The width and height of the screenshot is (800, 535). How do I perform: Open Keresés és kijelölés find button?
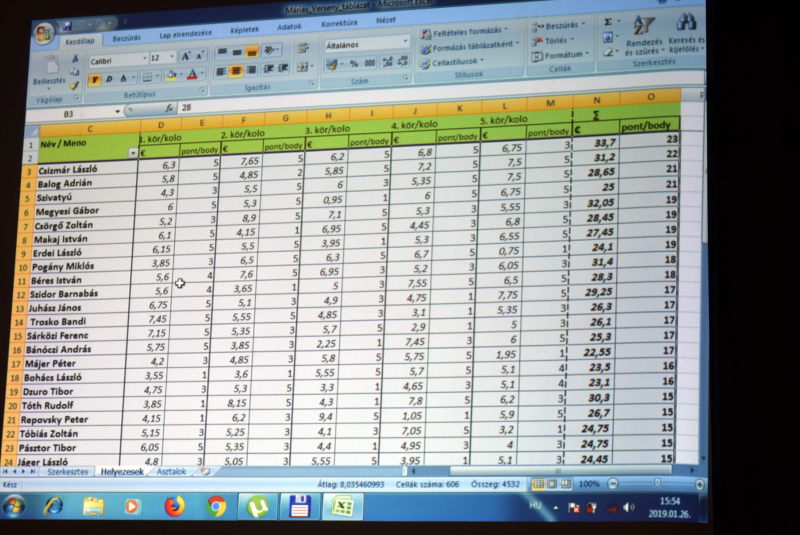coord(686,34)
